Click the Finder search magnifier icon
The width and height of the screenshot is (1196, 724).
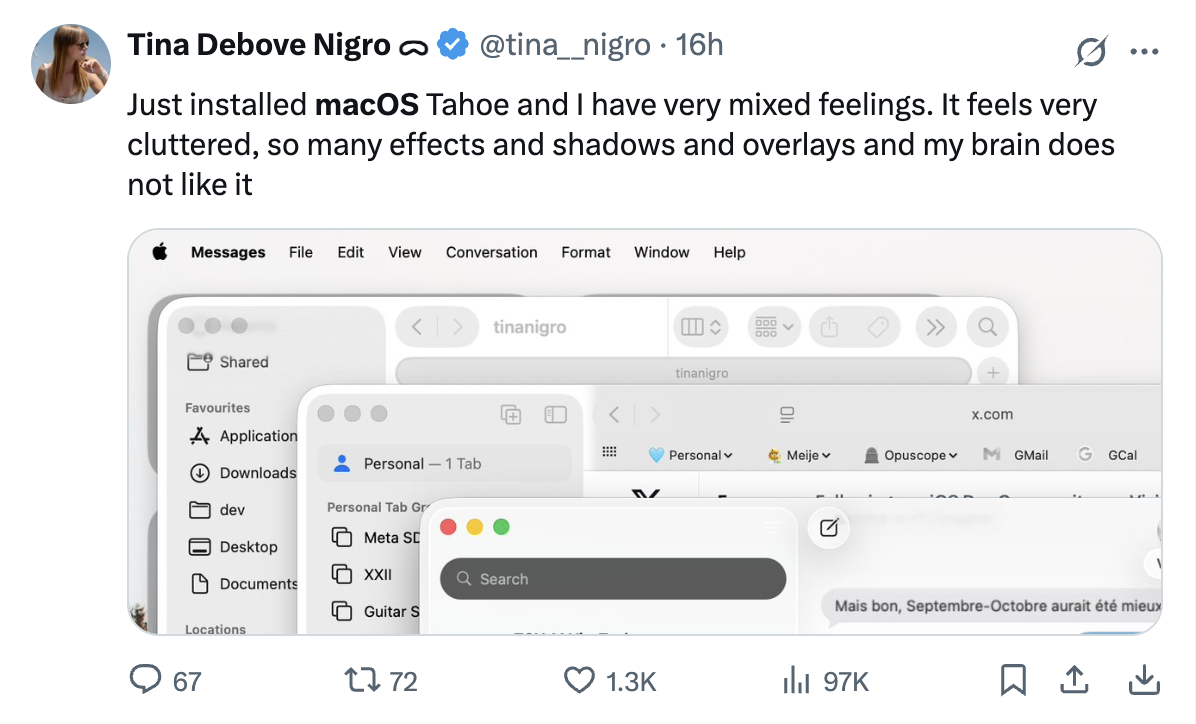tap(987, 327)
